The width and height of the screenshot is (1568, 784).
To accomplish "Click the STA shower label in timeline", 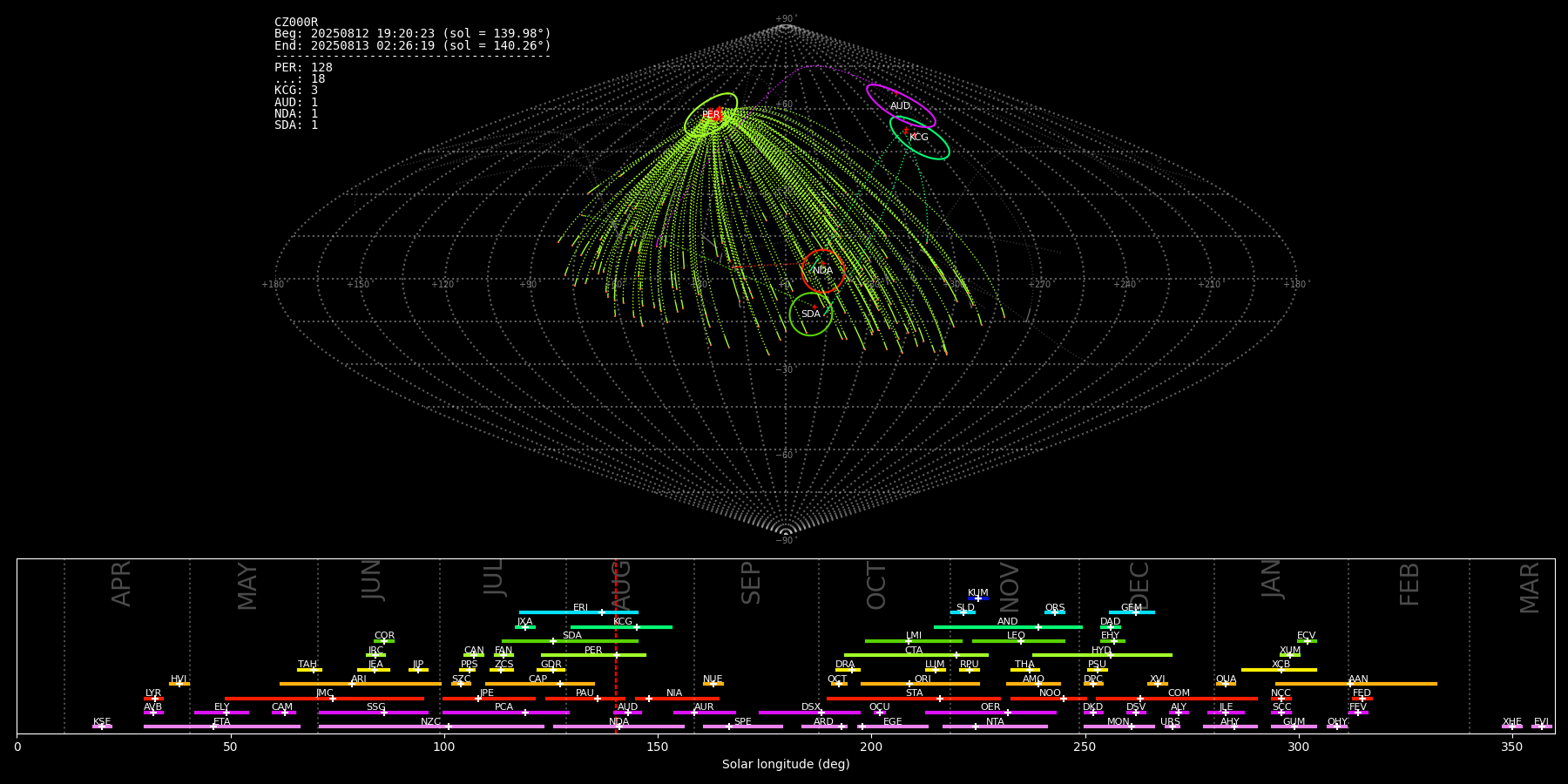I will coord(914,693).
